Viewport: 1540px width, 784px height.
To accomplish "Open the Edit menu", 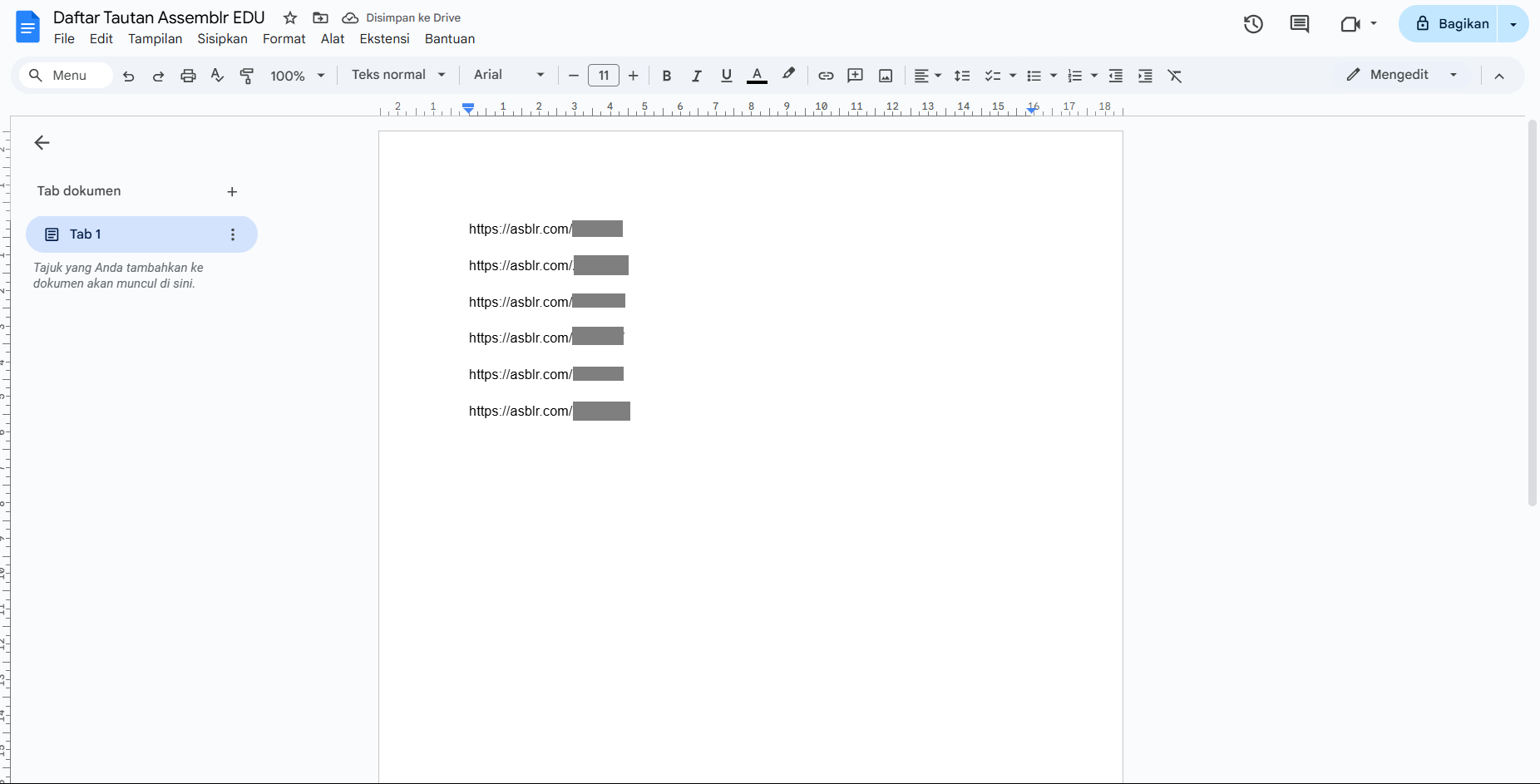I will 101,39.
